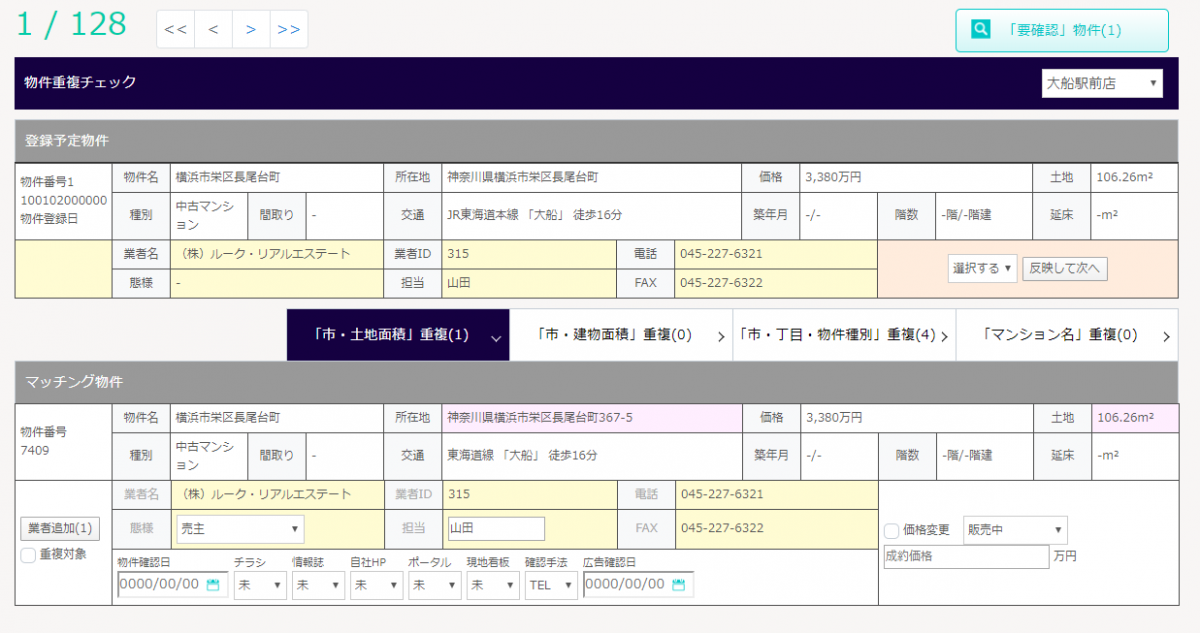Go to previous record with < button
This screenshot has width=1200, height=633.
pyautogui.click(x=213, y=29)
